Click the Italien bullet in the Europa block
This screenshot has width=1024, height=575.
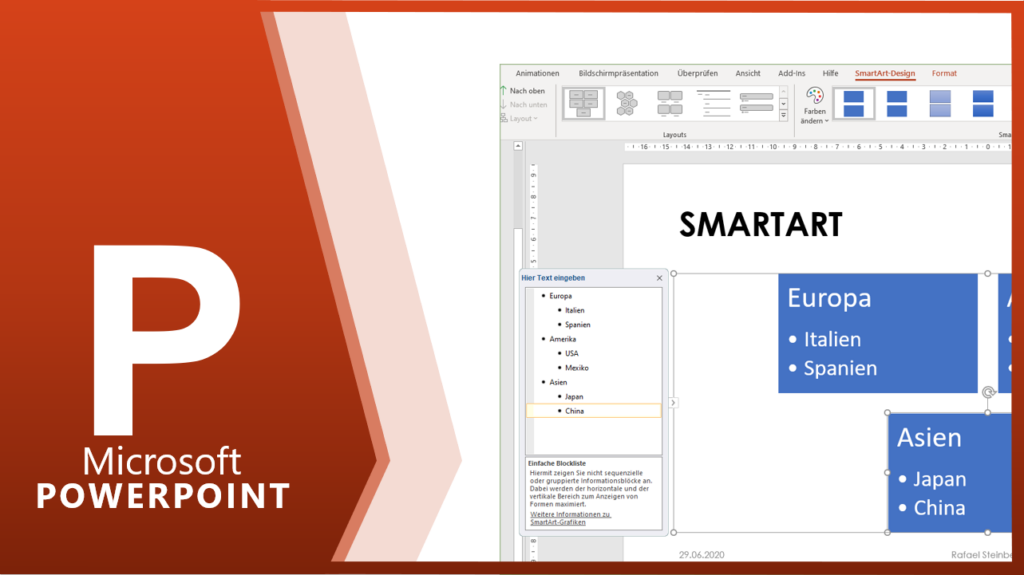click(x=832, y=339)
